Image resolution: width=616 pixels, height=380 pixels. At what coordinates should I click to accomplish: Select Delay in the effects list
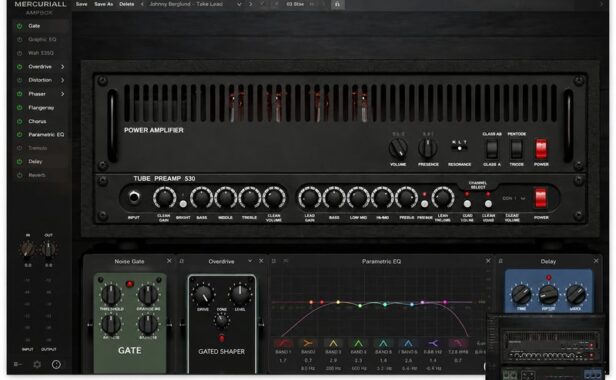coord(35,162)
